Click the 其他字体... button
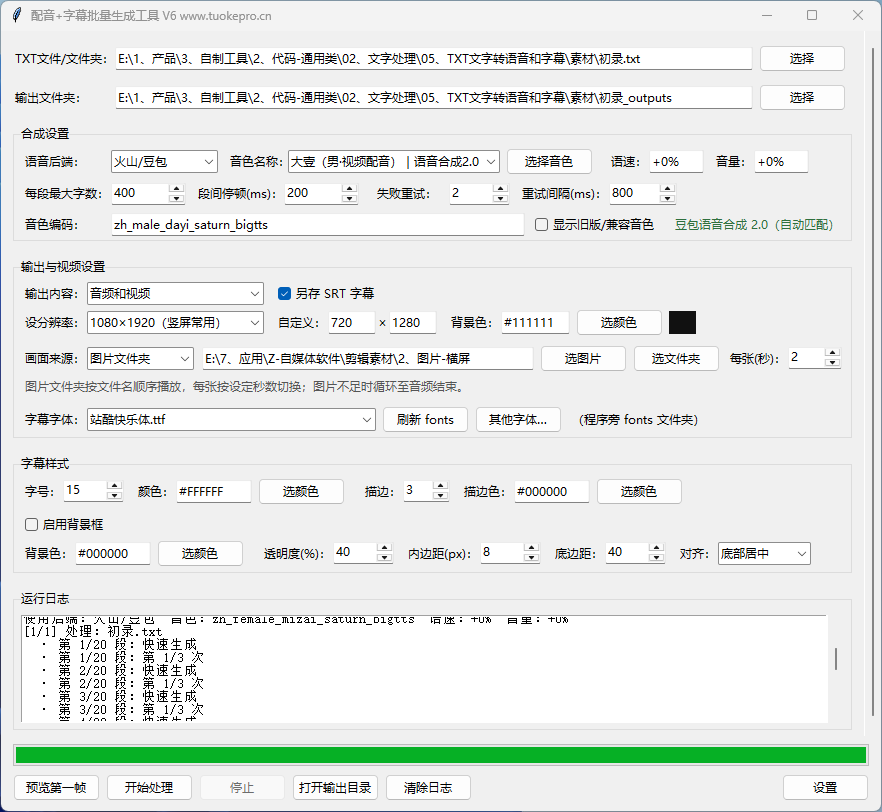The width and height of the screenshot is (882, 812). click(518, 420)
